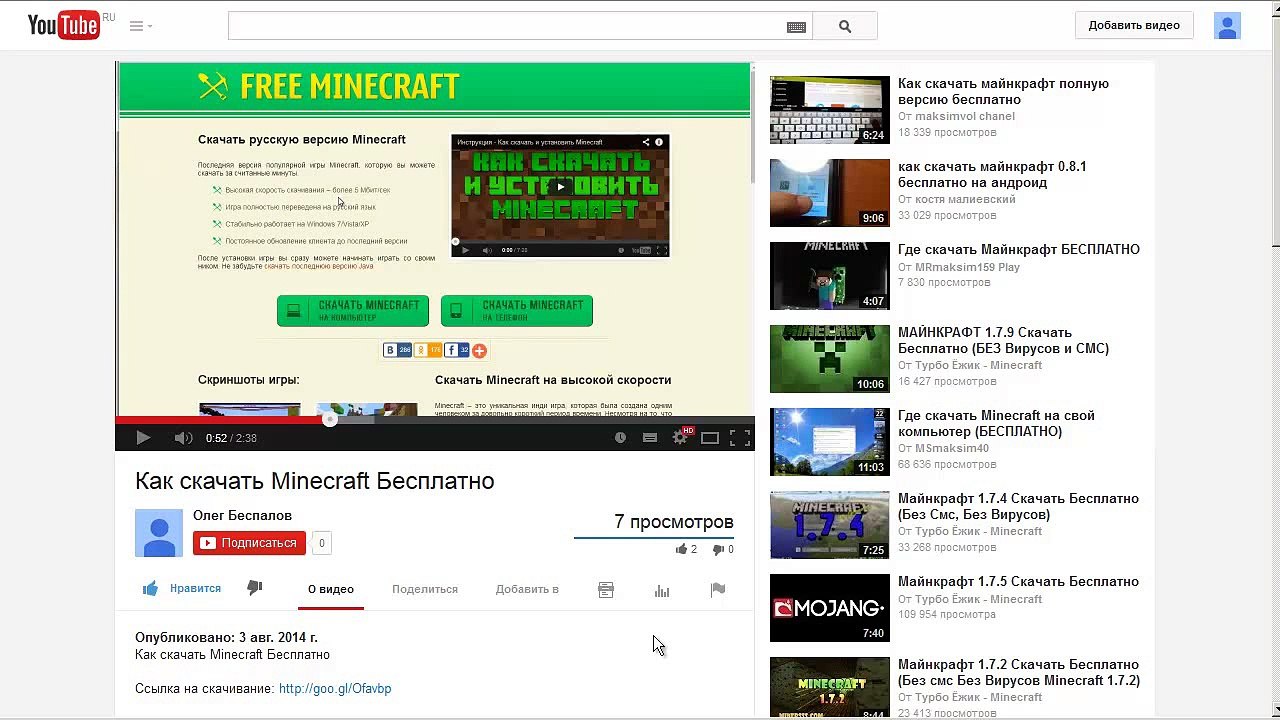Open the 1.7.4 thumbnail with duration 7:25
The image size is (1280, 720).
[x=829, y=525]
